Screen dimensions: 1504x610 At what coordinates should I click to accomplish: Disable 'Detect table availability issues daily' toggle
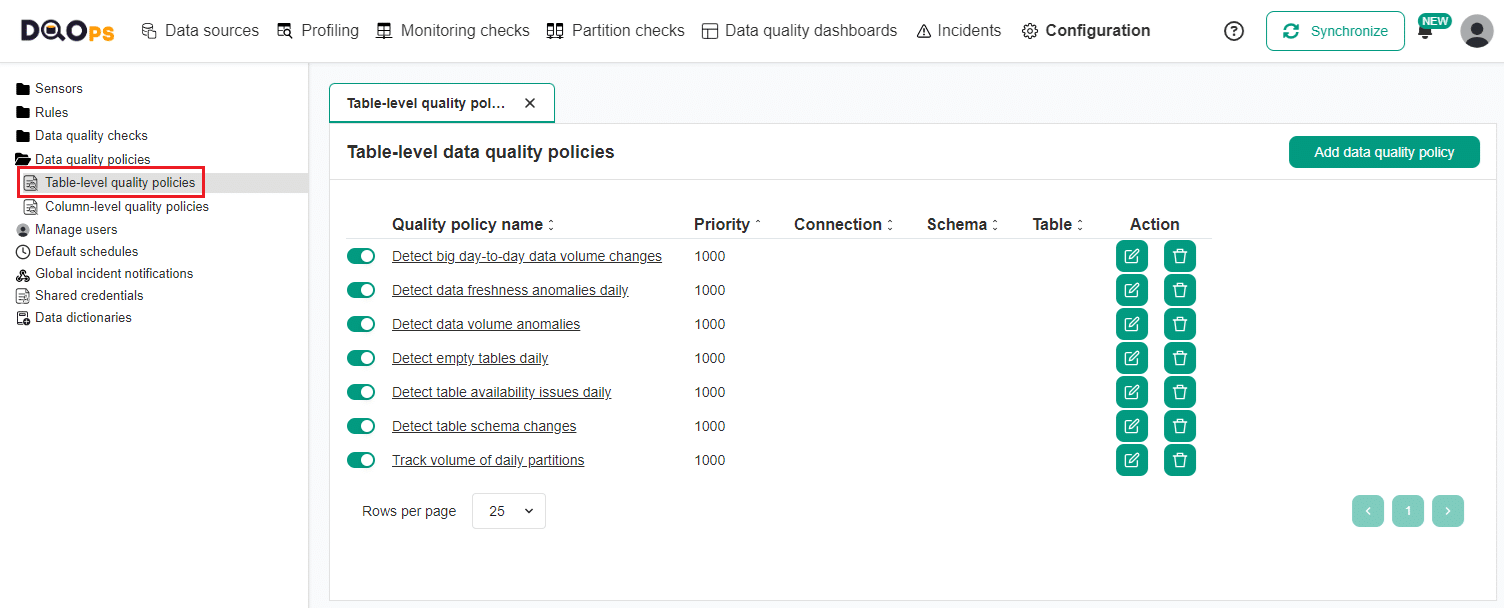click(x=361, y=392)
